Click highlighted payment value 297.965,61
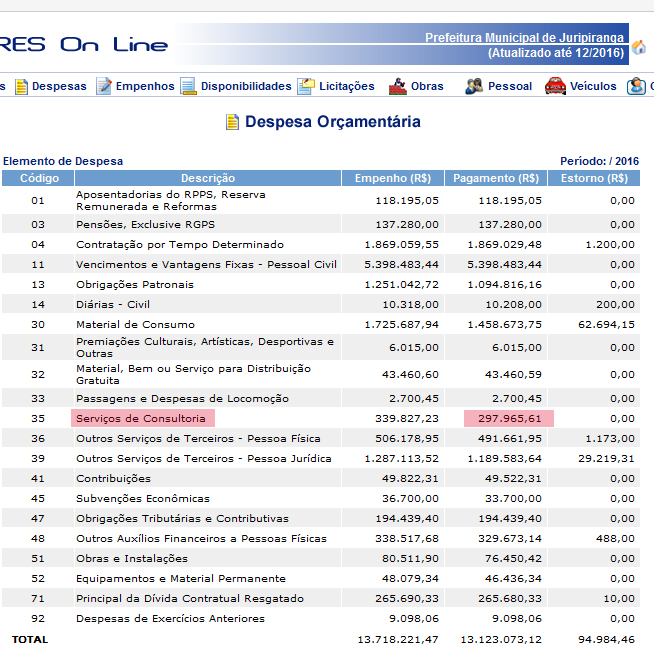The width and height of the screenshot is (654, 652). (x=510, y=418)
